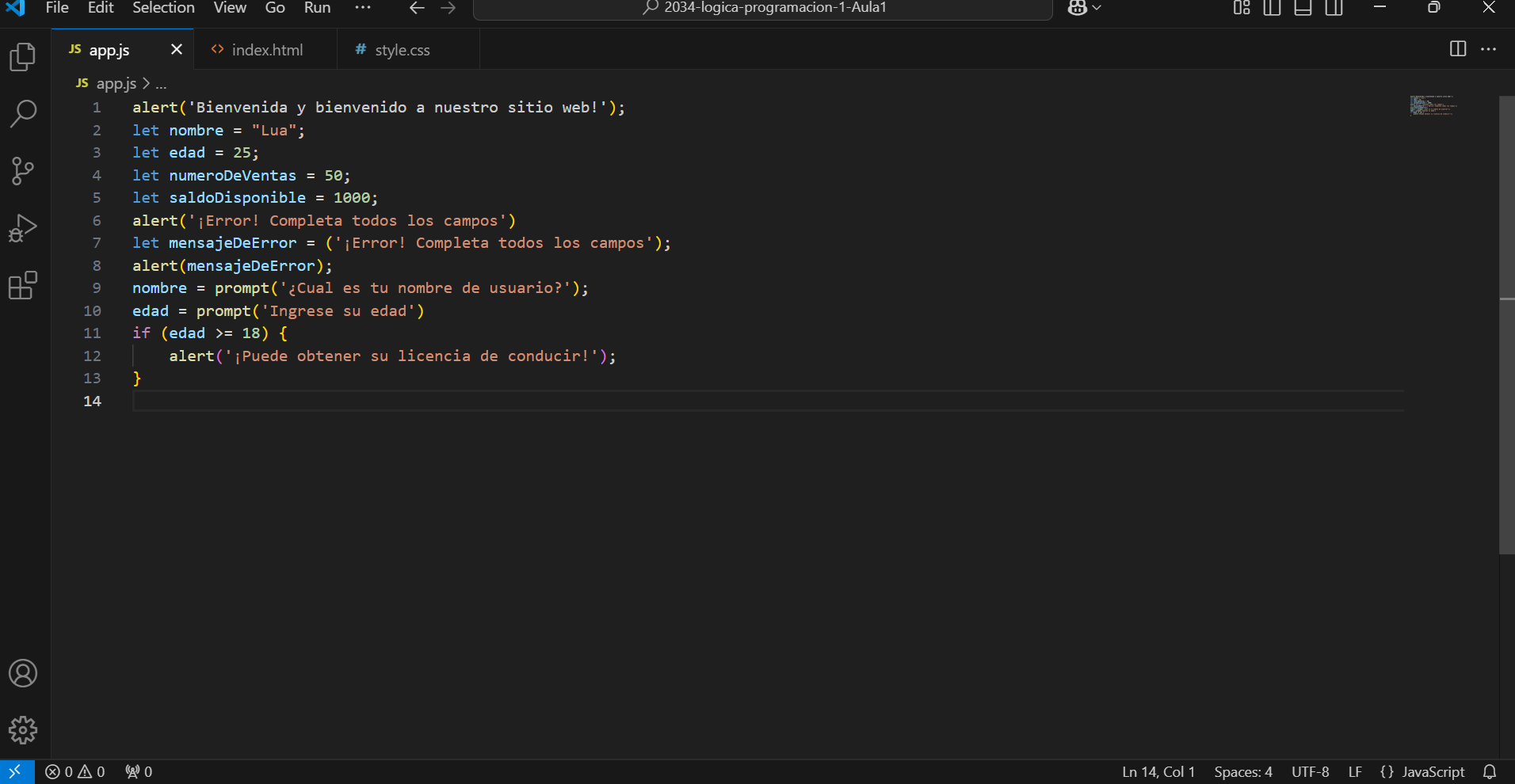This screenshot has width=1515, height=784.
Task: Show errors and warnings count in status bar
Action: (75, 771)
